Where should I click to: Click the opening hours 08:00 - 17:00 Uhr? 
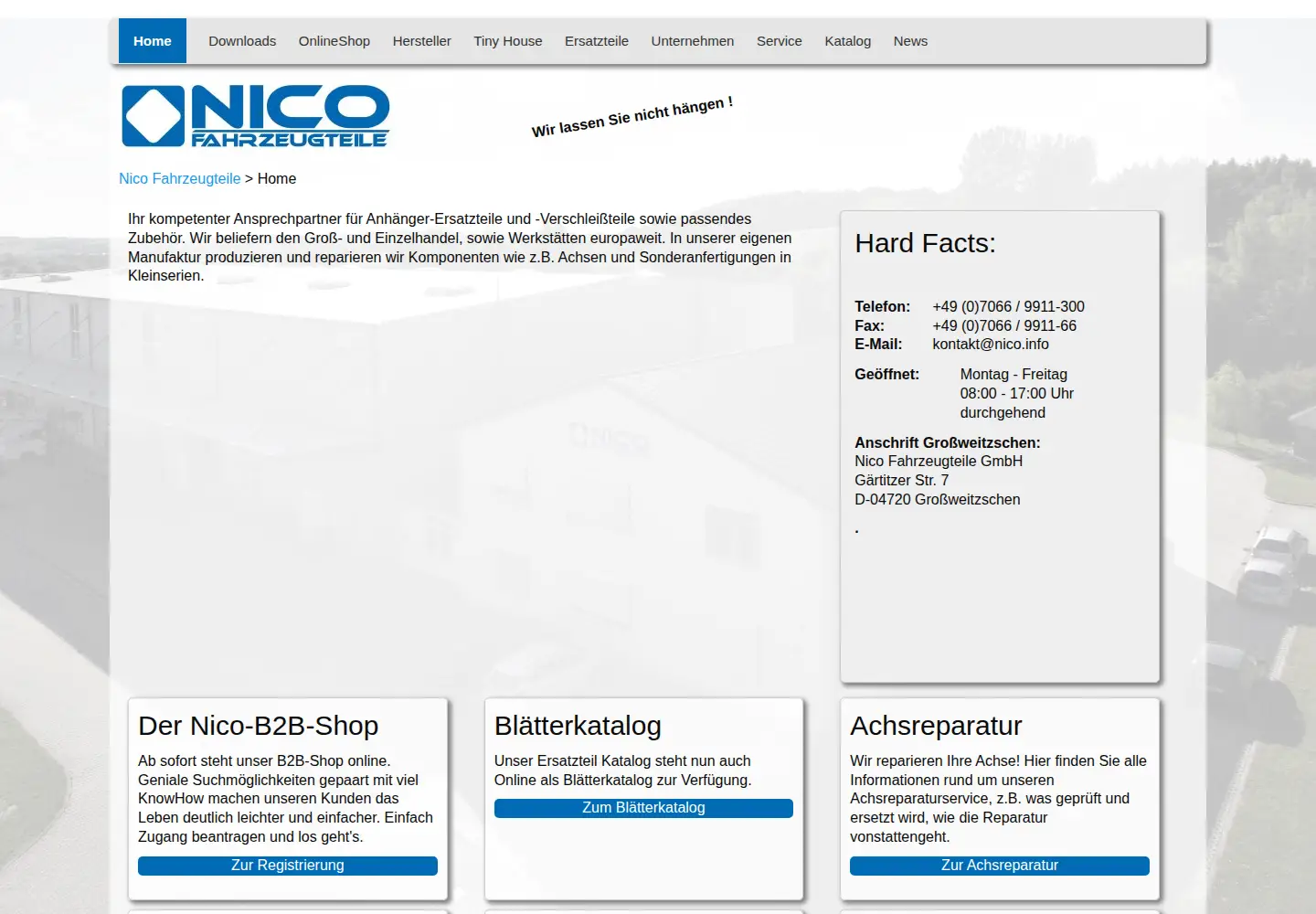tap(1017, 394)
